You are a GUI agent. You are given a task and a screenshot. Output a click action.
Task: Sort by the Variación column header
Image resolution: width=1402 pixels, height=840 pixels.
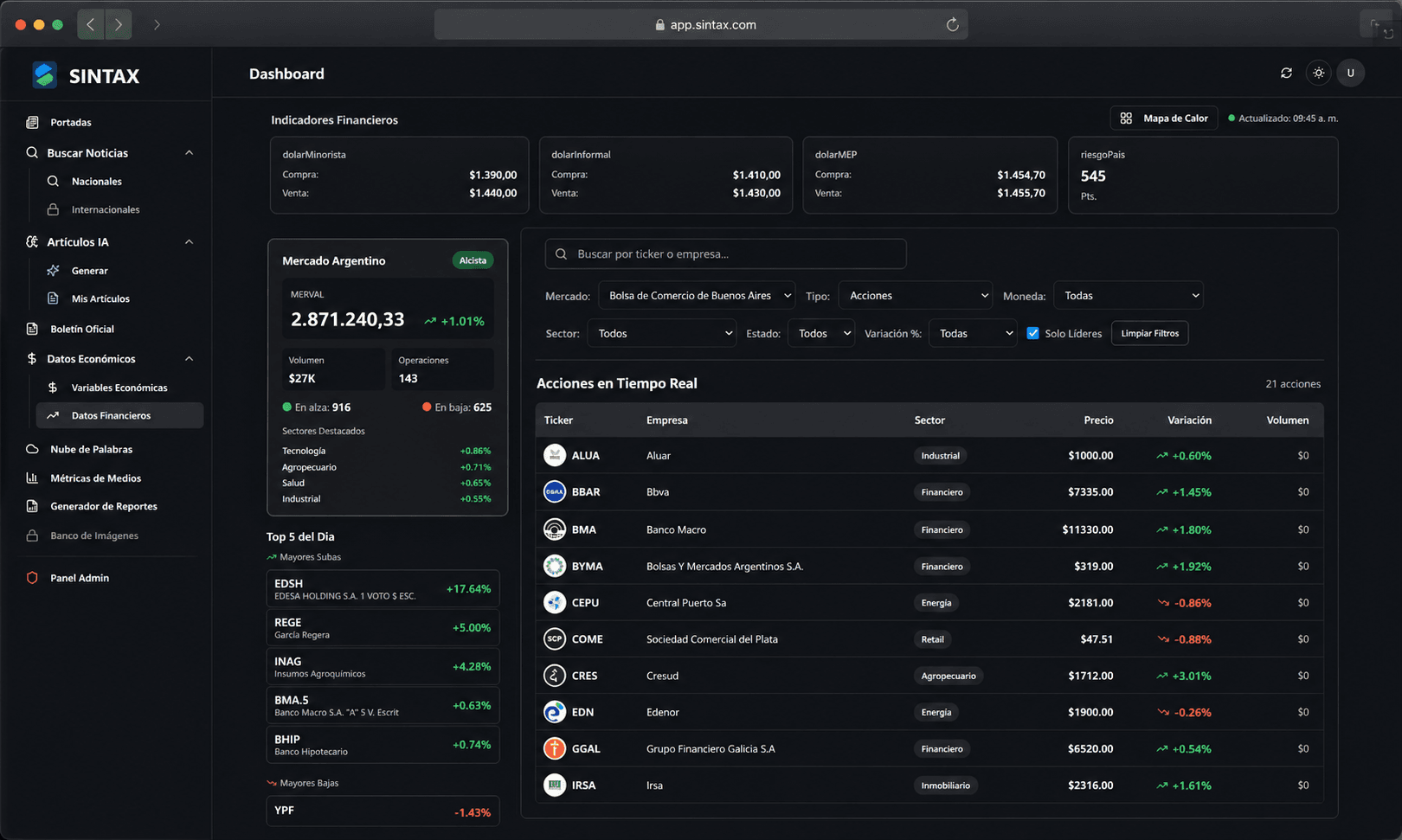(x=1189, y=420)
